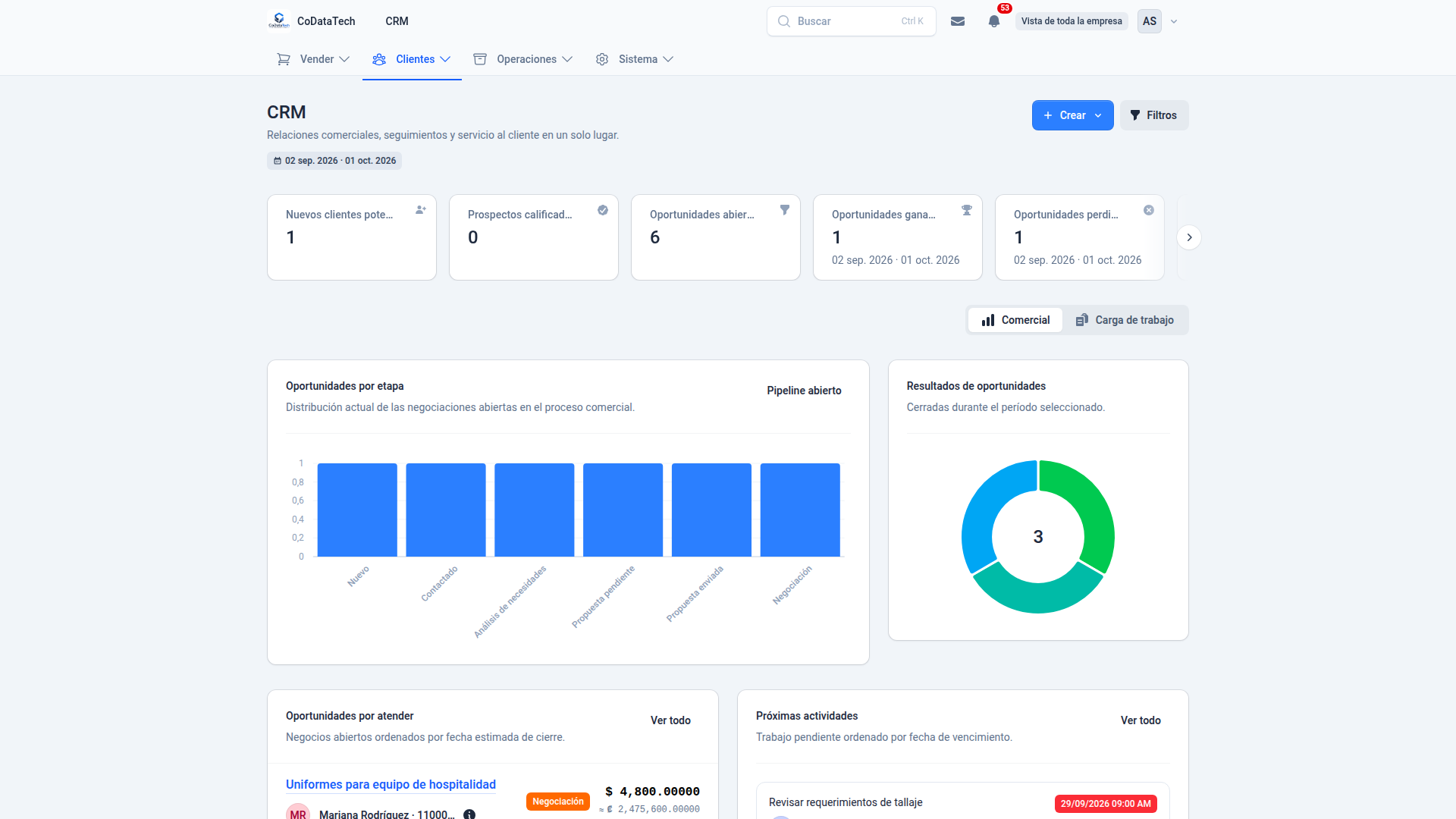Screen dimensions: 1456x819
Task: Switch to Carga de trabajo view
Action: click(1125, 320)
